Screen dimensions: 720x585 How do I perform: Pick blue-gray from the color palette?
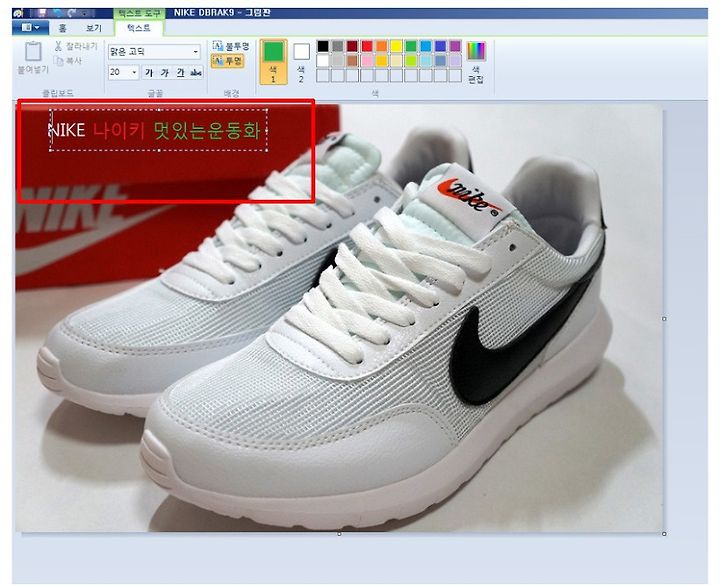[441, 61]
